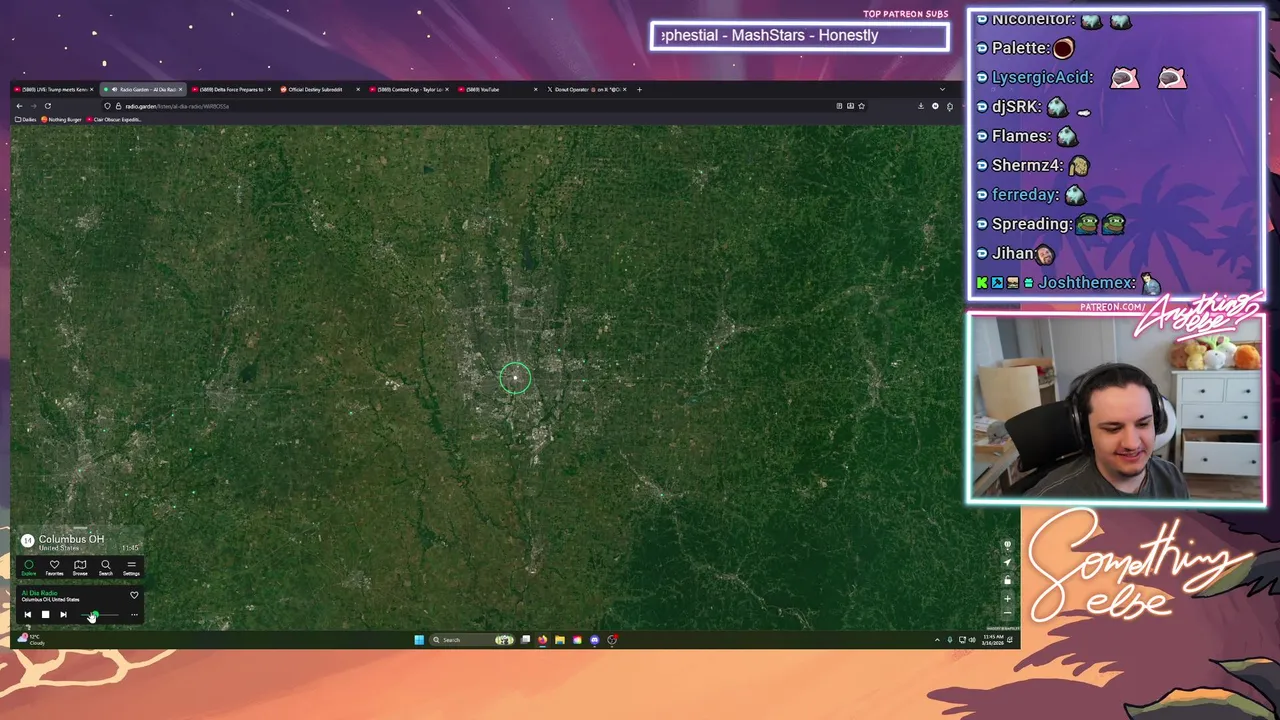Open the weather widget showing Cloudy
The height and width of the screenshot is (720, 1280).
tap(30, 640)
